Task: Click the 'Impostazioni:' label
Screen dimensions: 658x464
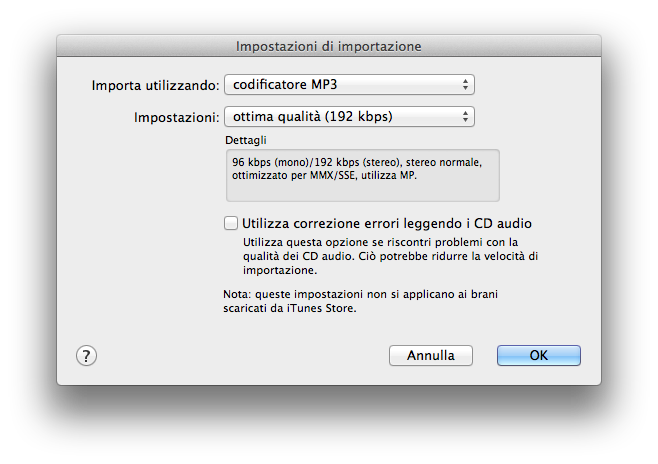Action: (176, 117)
